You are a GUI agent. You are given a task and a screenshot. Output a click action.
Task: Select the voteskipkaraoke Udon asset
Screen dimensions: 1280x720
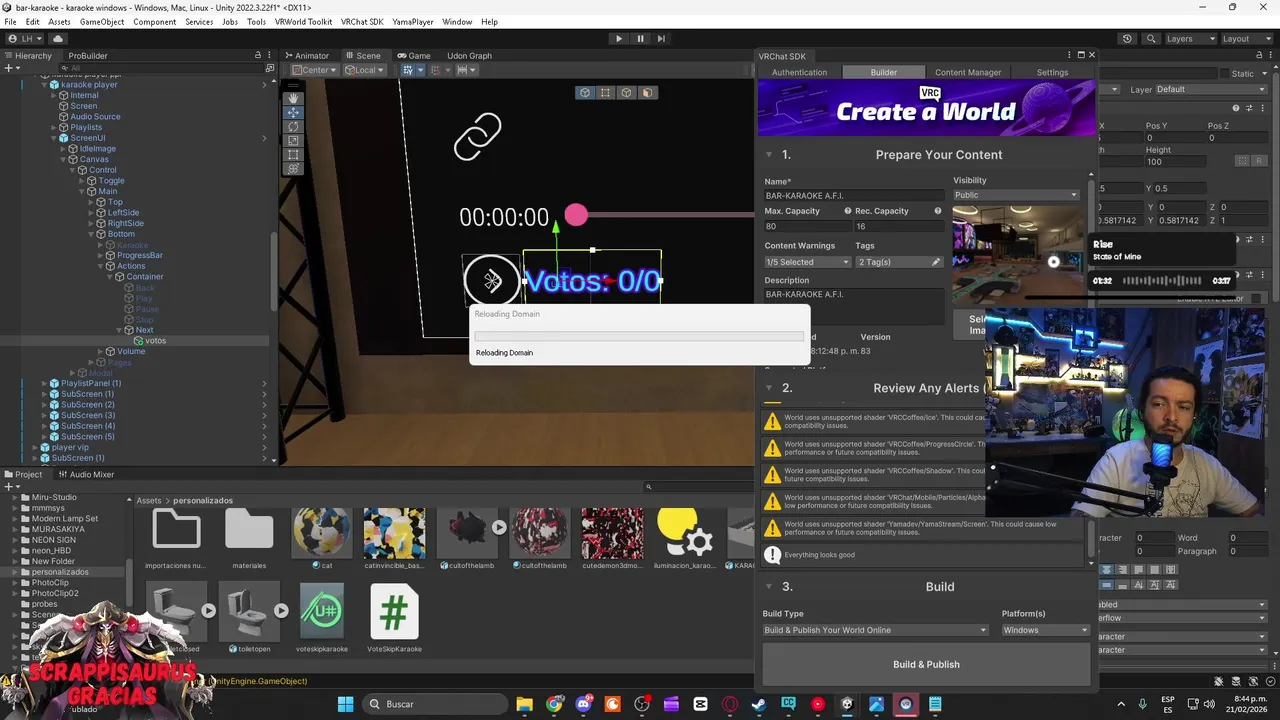[x=322, y=617]
